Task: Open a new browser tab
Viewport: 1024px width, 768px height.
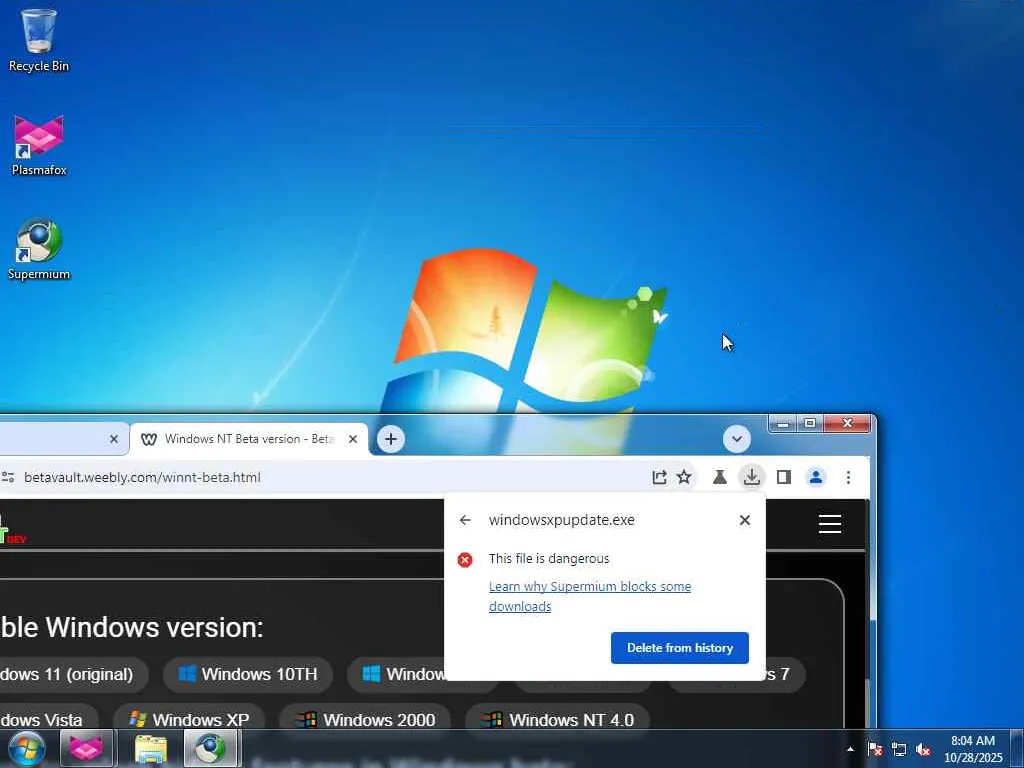Action: (391, 439)
